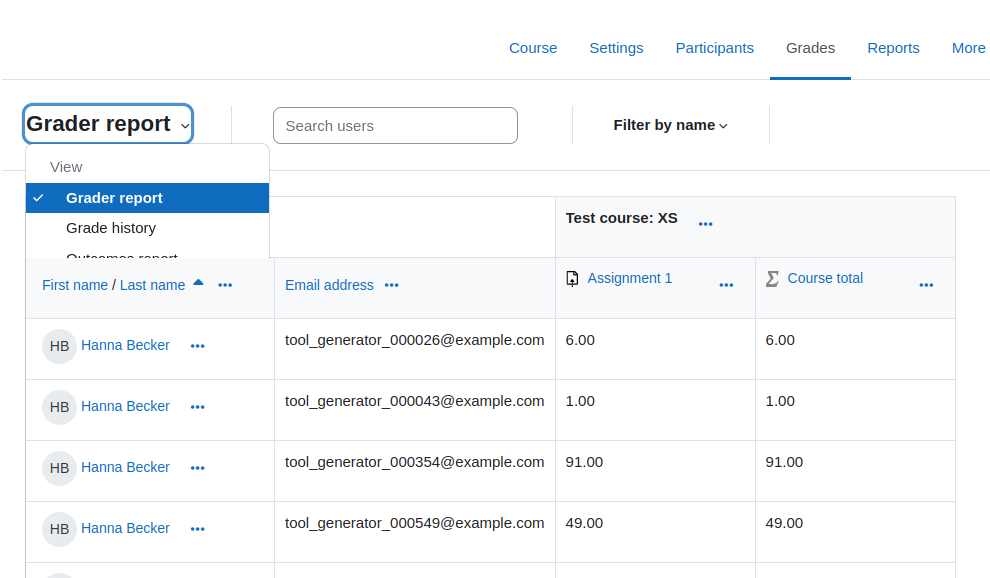Switch to the Participants tab
The height and width of the screenshot is (578, 990).
(715, 48)
